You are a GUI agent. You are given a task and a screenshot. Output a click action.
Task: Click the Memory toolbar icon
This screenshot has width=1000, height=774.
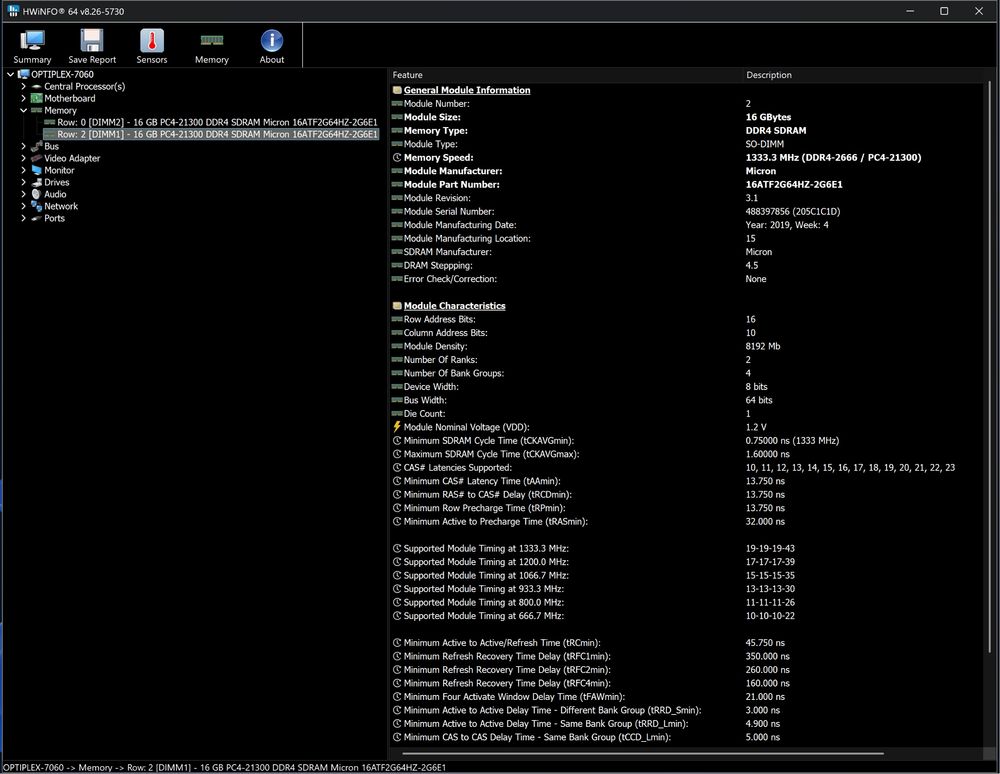(x=212, y=41)
